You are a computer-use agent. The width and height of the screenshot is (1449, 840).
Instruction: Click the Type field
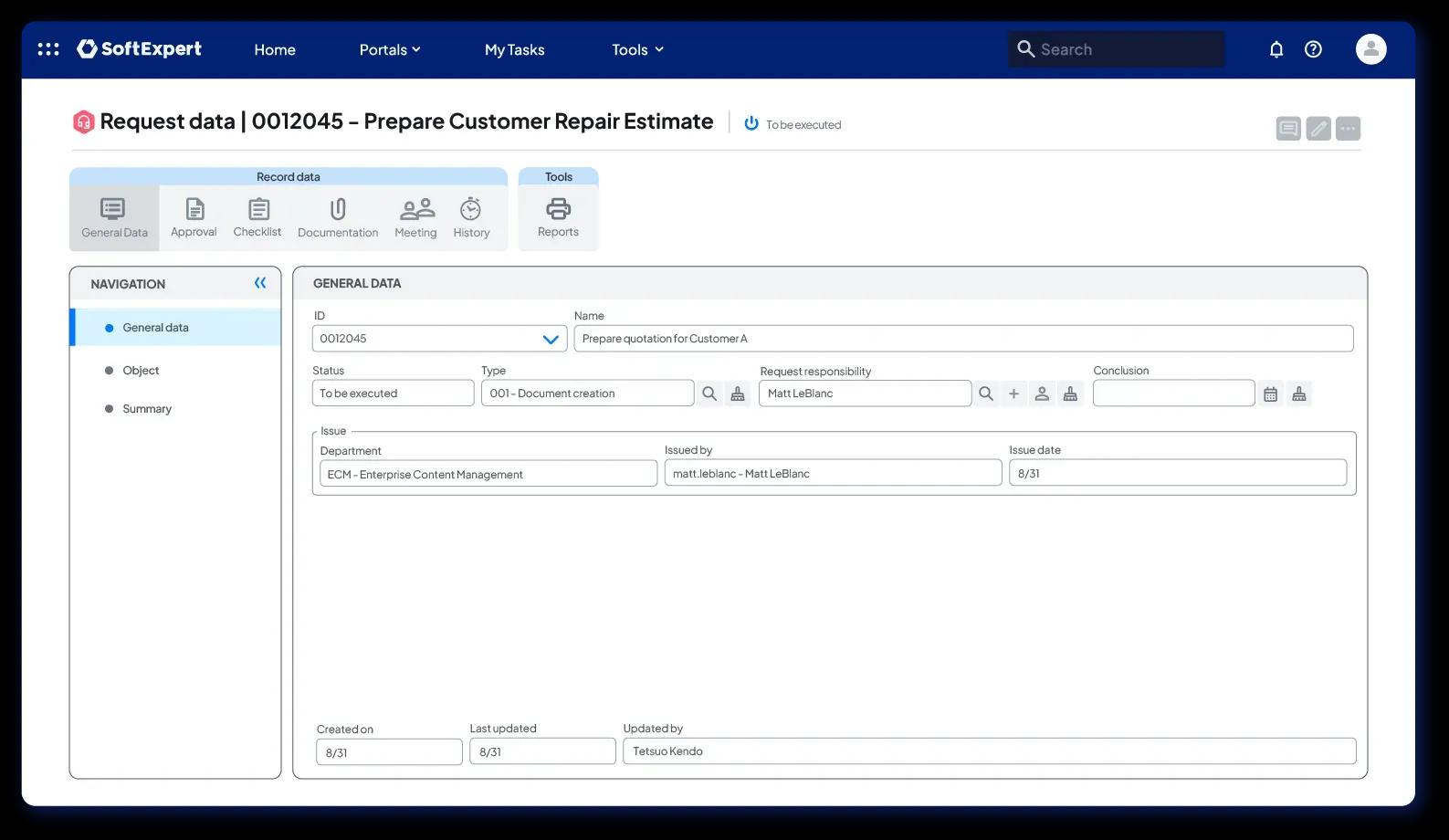587,393
